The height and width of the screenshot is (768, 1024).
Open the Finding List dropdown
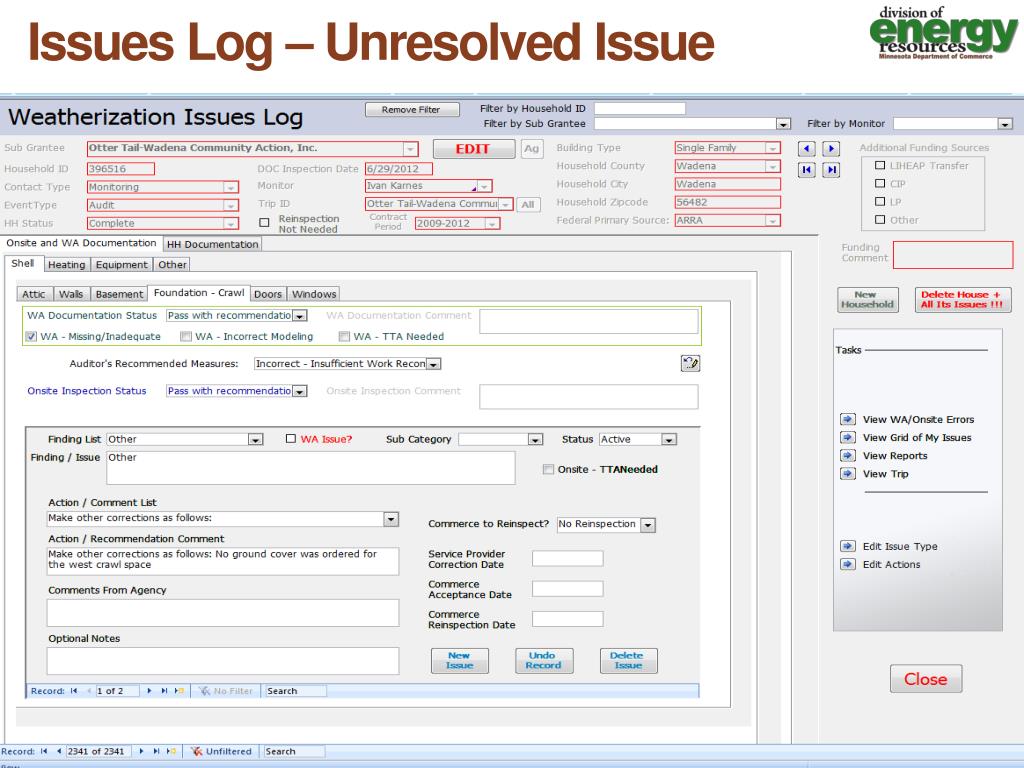(255, 439)
